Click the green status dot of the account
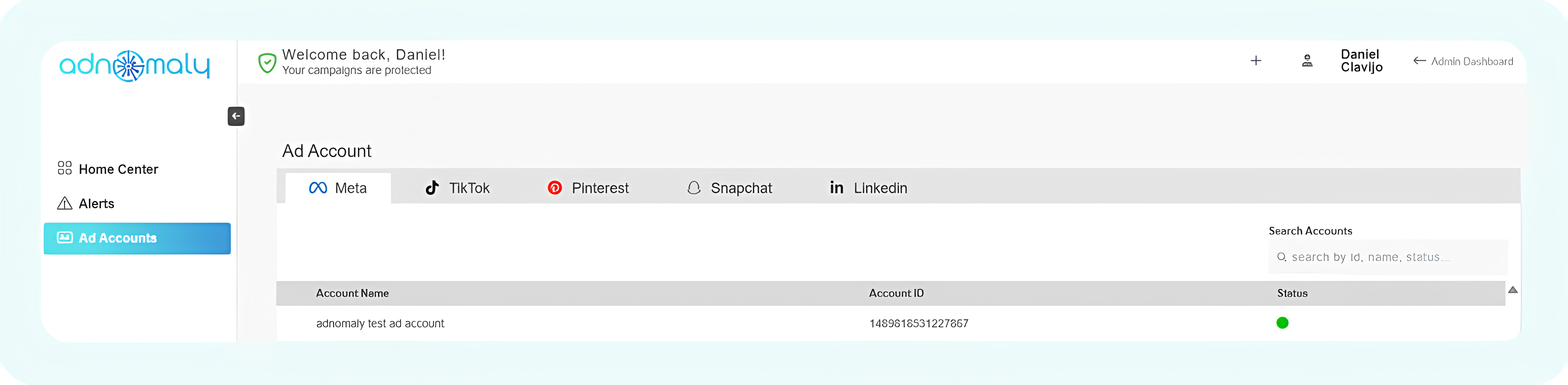 [1283, 323]
